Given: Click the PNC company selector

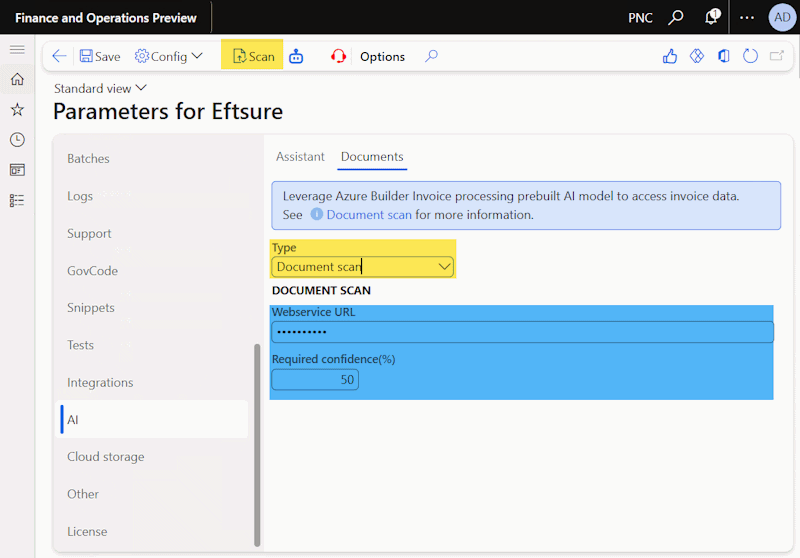Looking at the screenshot, I should 640,18.
